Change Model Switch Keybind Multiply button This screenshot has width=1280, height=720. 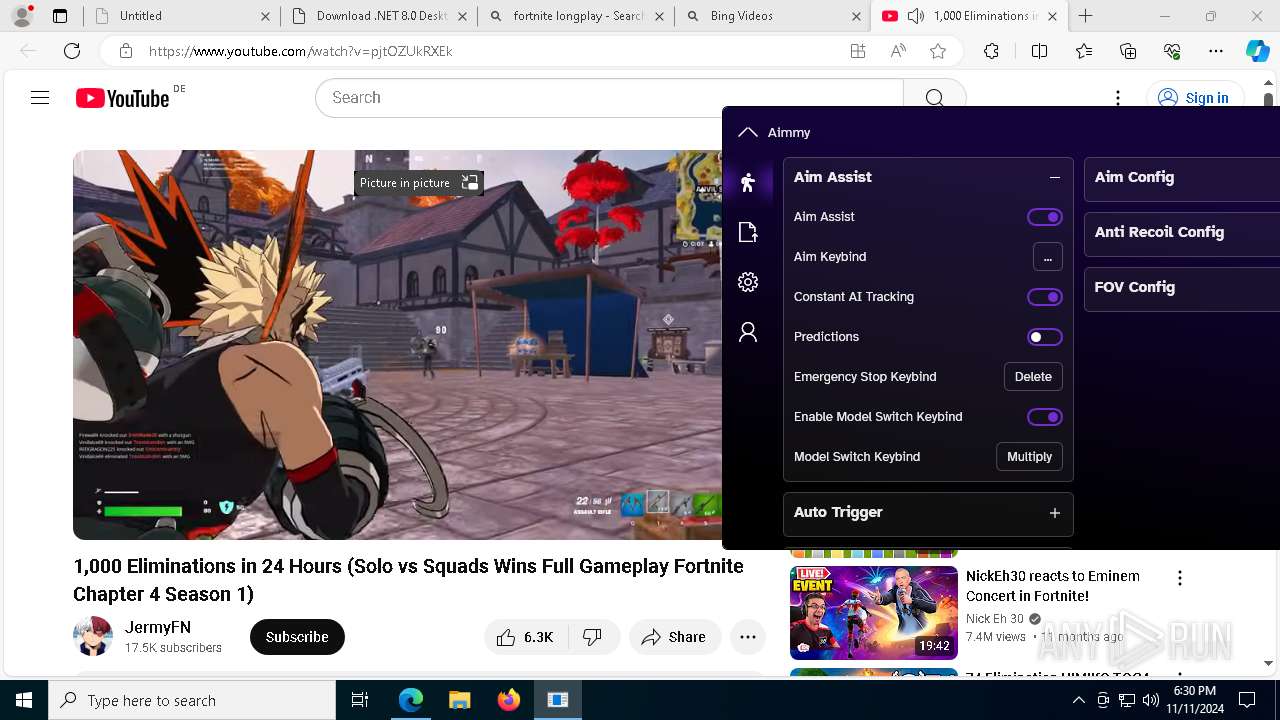1029,457
